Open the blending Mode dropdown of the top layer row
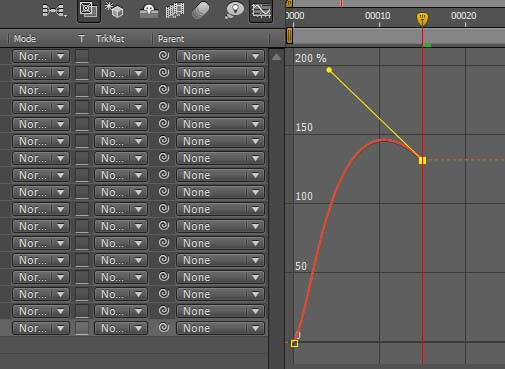The image size is (505, 369). pyautogui.click(x=41, y=56)
